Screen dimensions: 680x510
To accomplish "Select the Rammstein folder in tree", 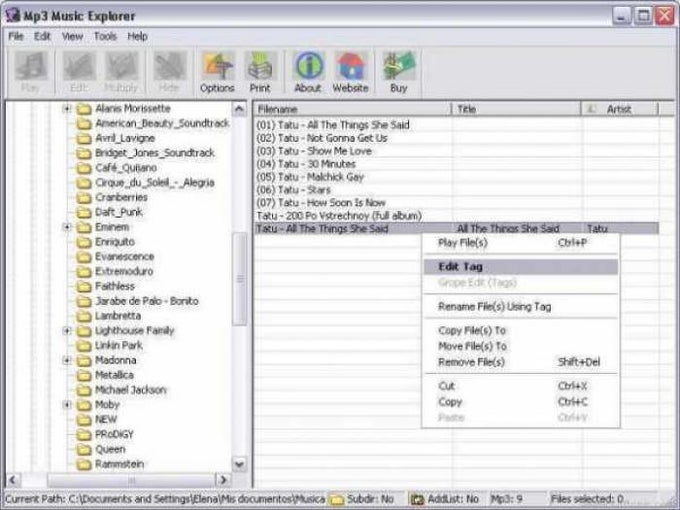I will [119, 464].
